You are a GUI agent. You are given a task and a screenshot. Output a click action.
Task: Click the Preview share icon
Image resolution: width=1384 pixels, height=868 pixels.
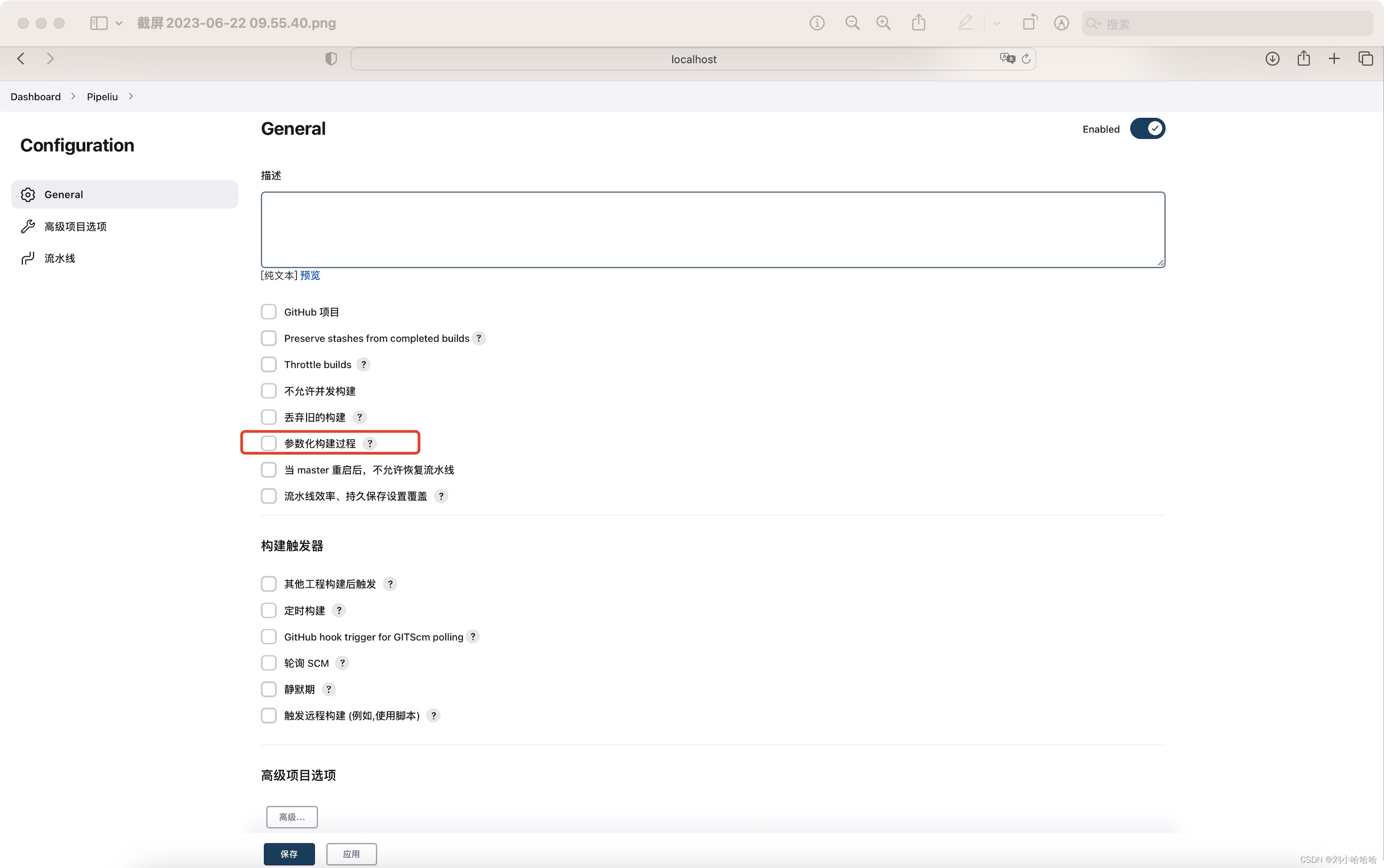click(x=919, y=22)
